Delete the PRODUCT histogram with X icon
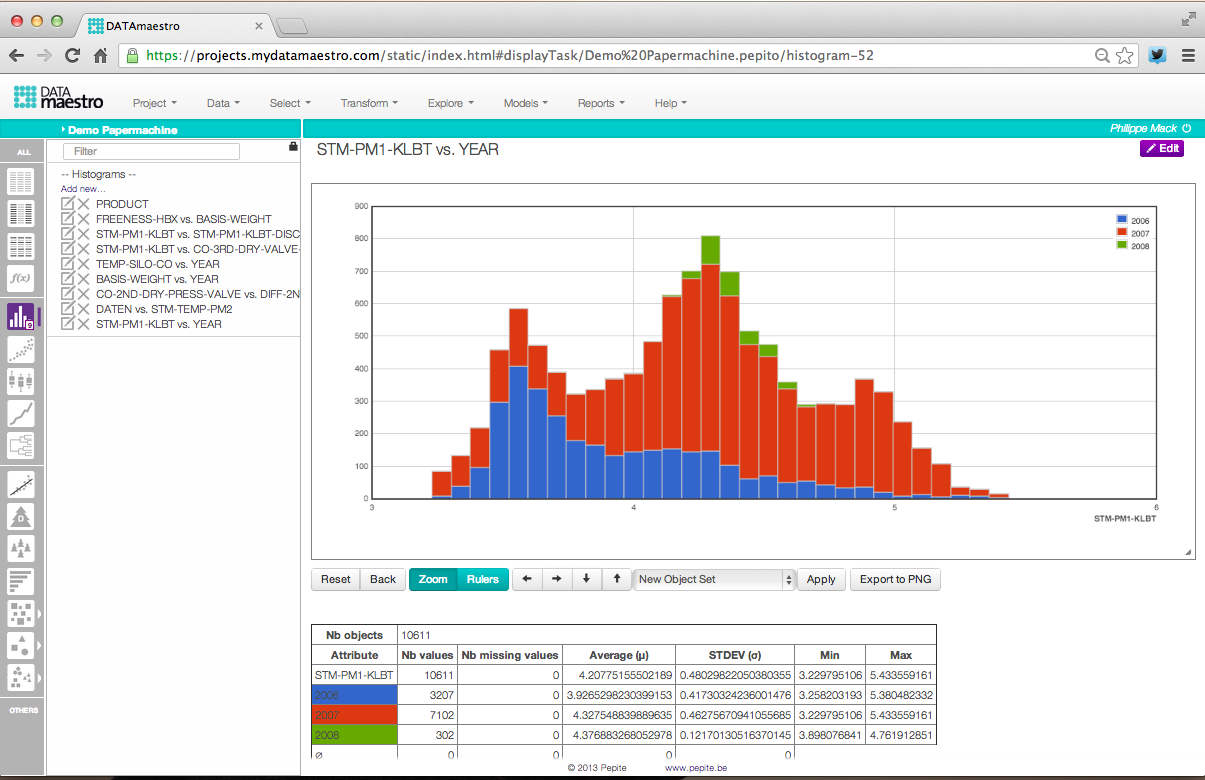The image size is (1205, 780). [x=84, y=204]
